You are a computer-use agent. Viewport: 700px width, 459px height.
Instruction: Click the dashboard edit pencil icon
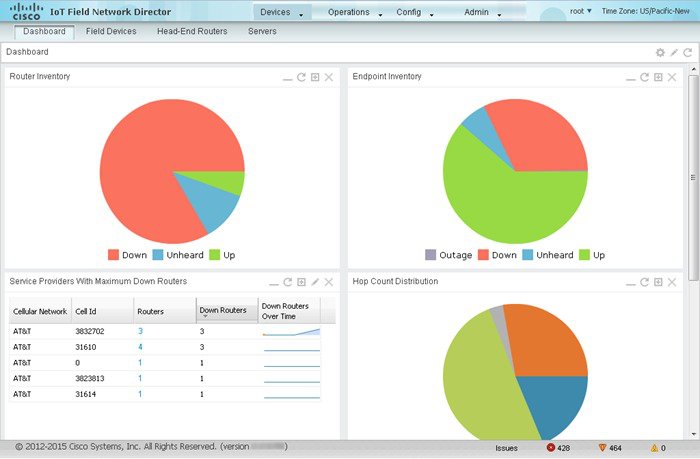pyautogui.click(x=674, y=53)
